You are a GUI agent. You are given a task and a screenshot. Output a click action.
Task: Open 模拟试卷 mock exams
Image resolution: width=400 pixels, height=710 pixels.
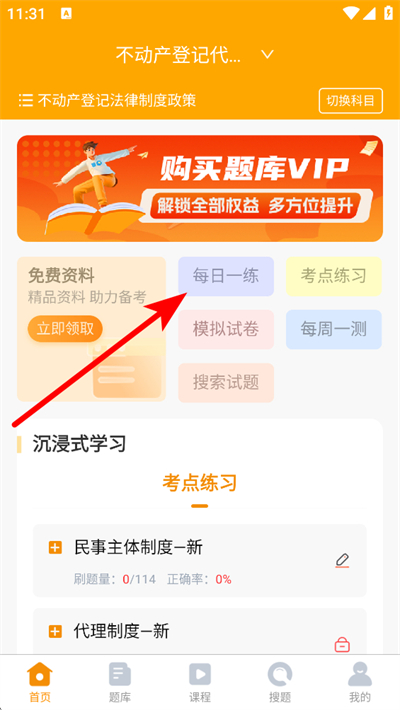pyautogui.click(x=226, y=330)
